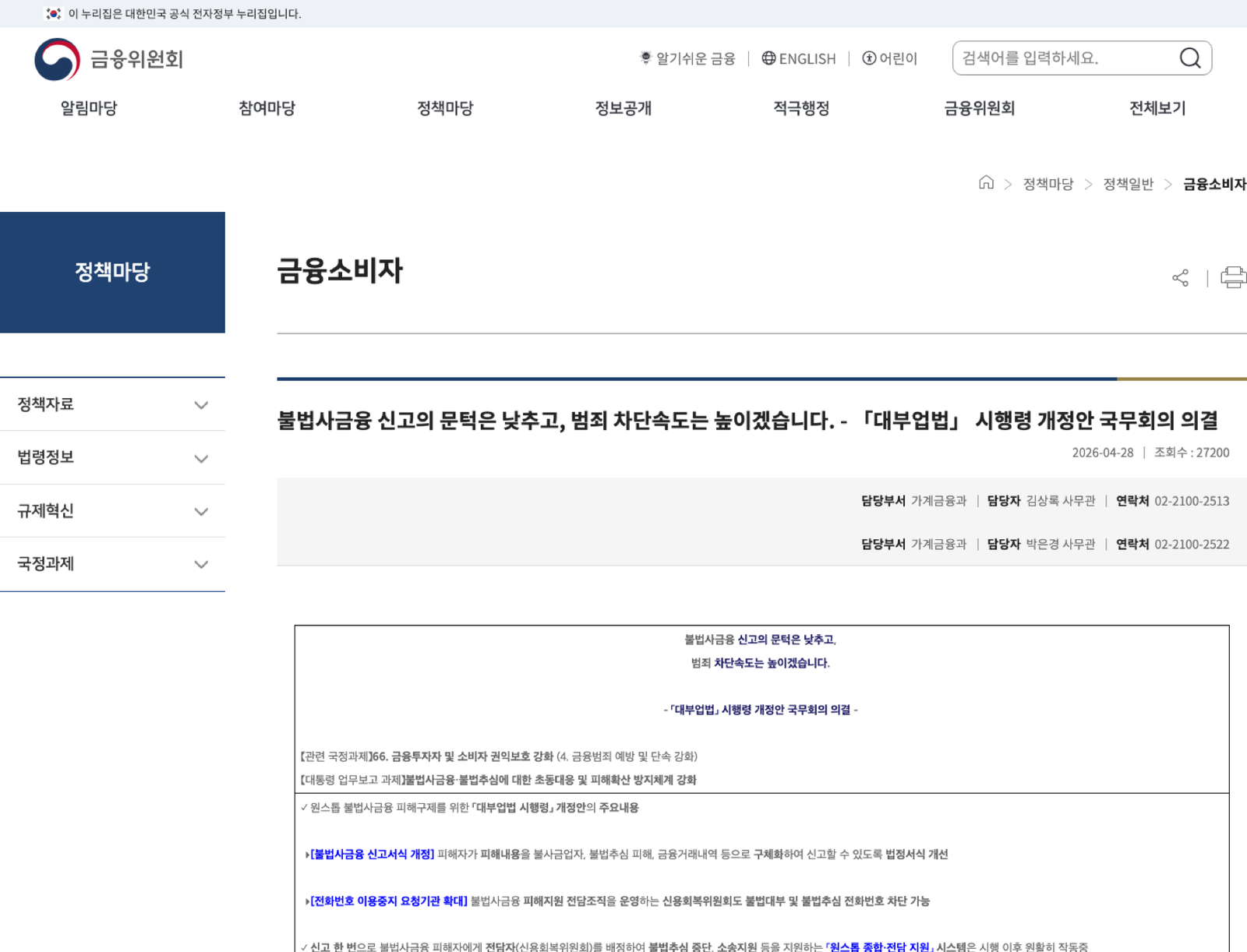The image size is (1247, 952).
Task: Click contact number 02-2100-2513
Action: 1192,501
